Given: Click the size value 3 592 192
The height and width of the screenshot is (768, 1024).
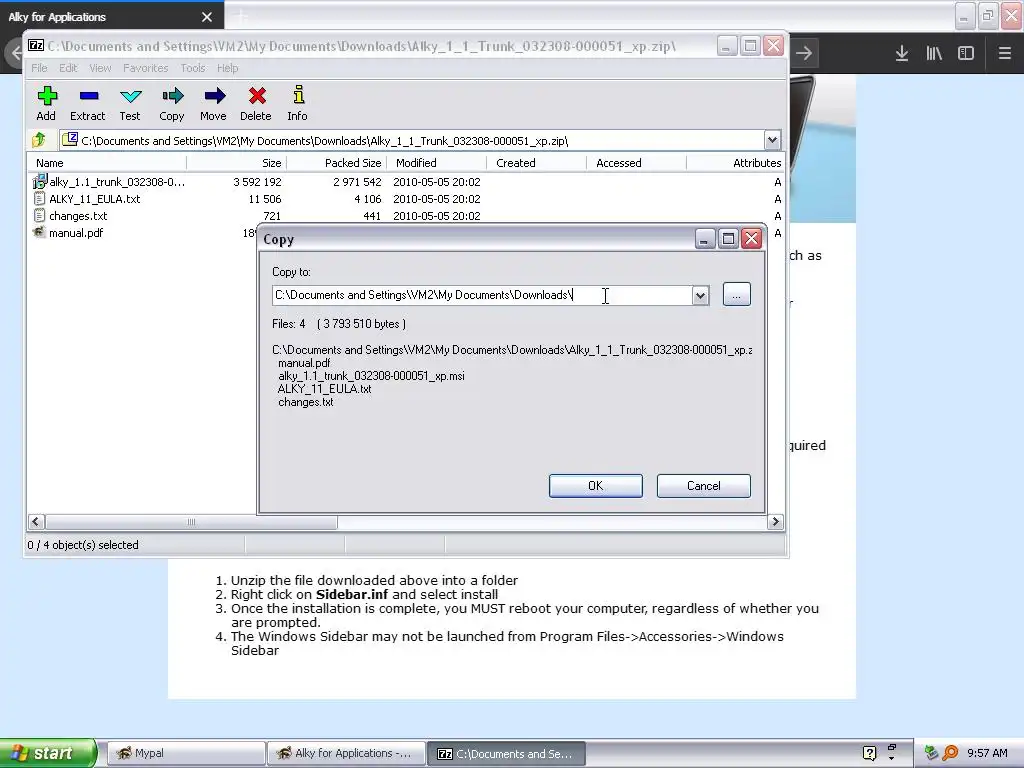Looking at the screenshot, I should (257, 182).
